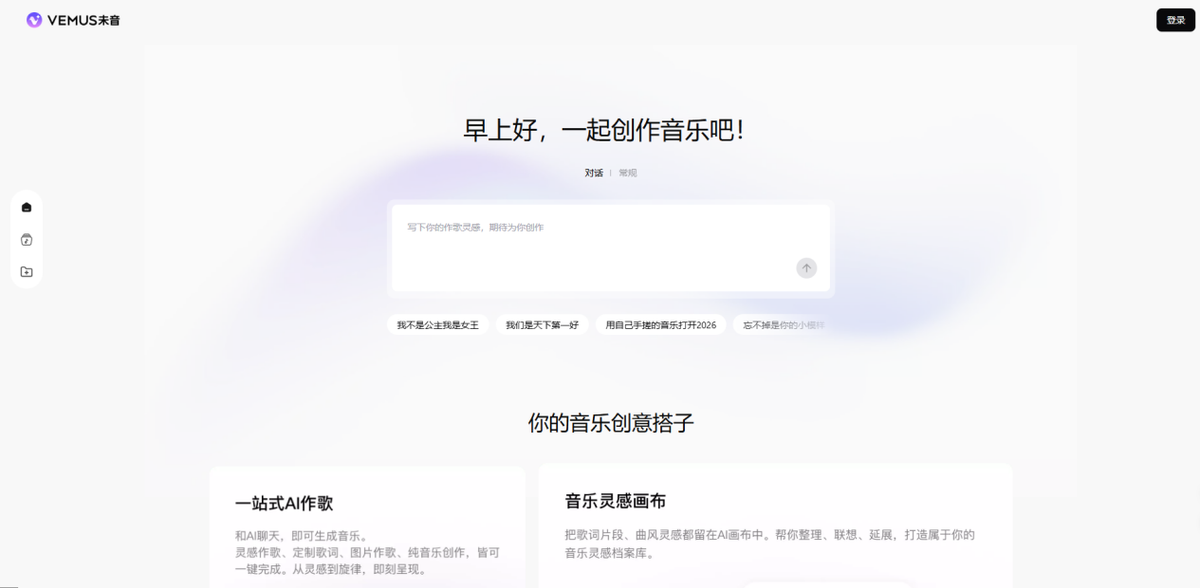Open the home page from the sidebar
The image size is (1200, 588).
pos(26,207)
